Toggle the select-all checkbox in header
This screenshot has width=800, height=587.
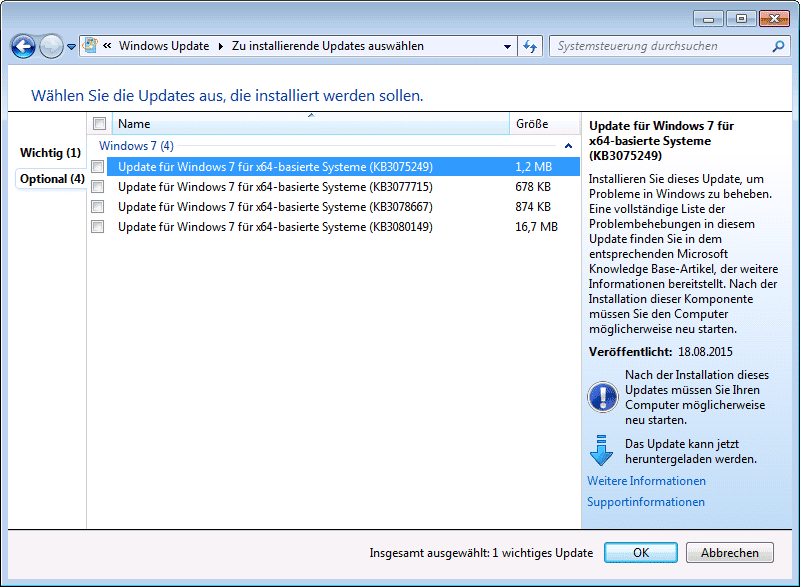tap(99, 123)
